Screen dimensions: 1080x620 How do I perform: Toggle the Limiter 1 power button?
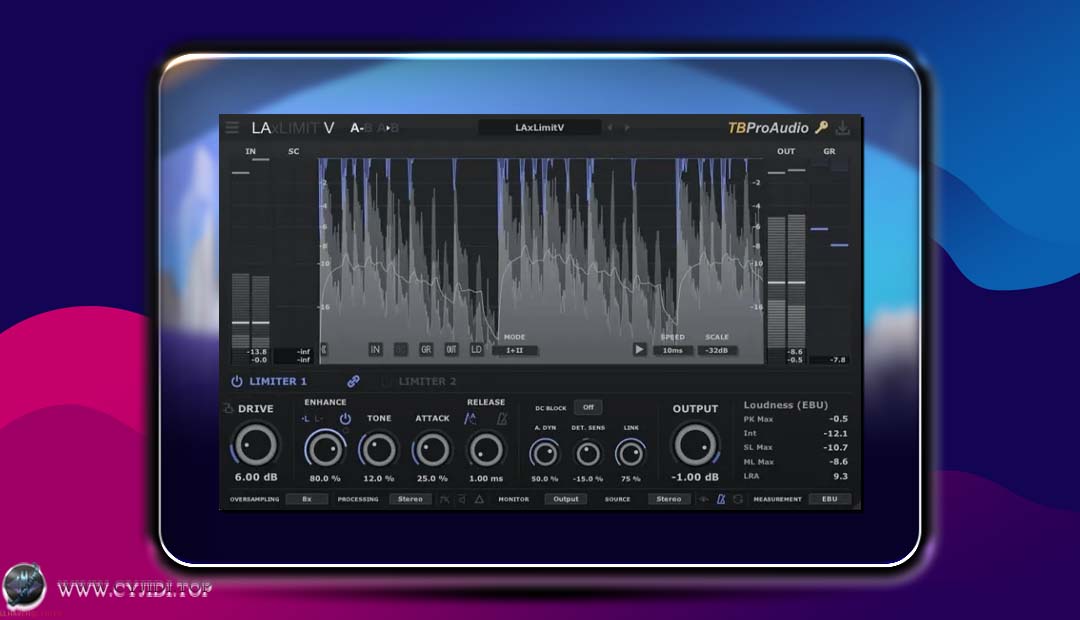[x=236, y=381]
